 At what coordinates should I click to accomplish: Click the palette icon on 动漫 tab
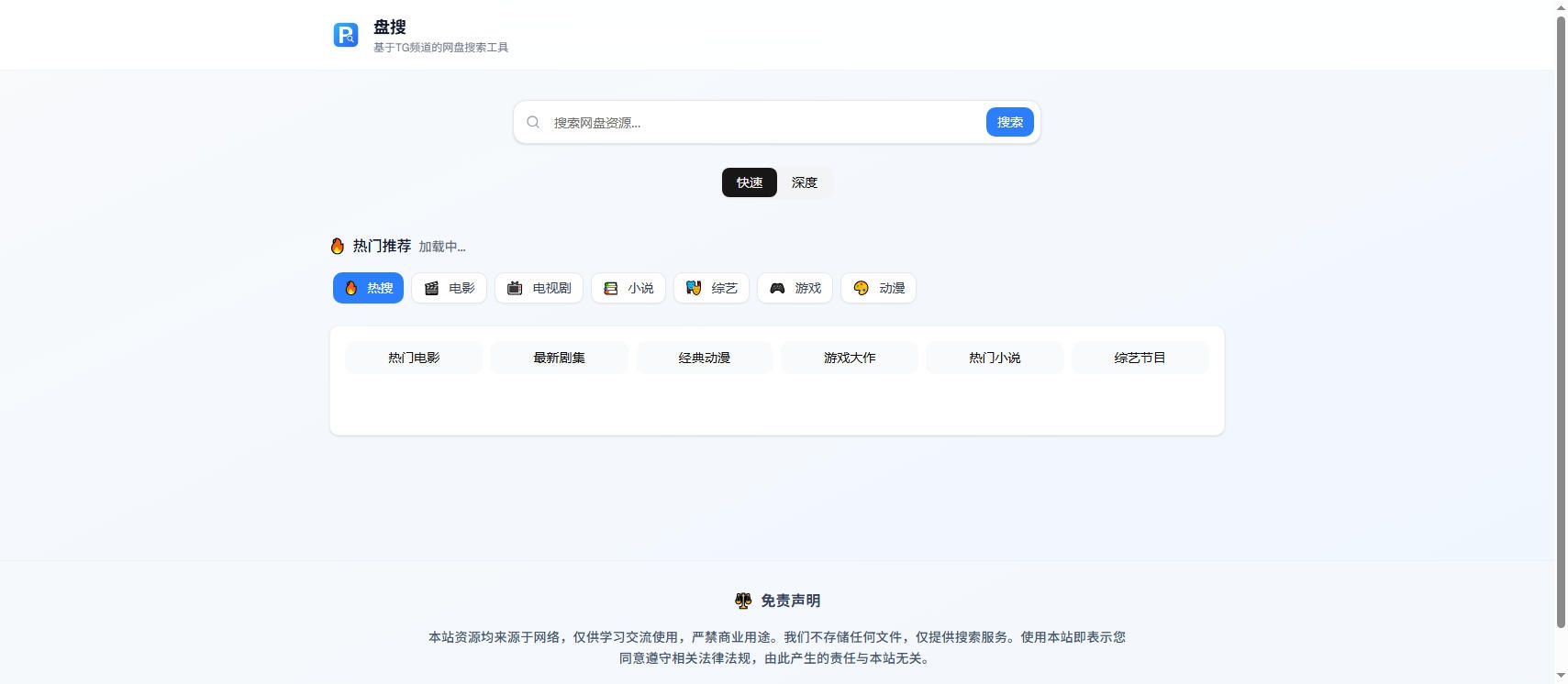(x=861, y=288)
